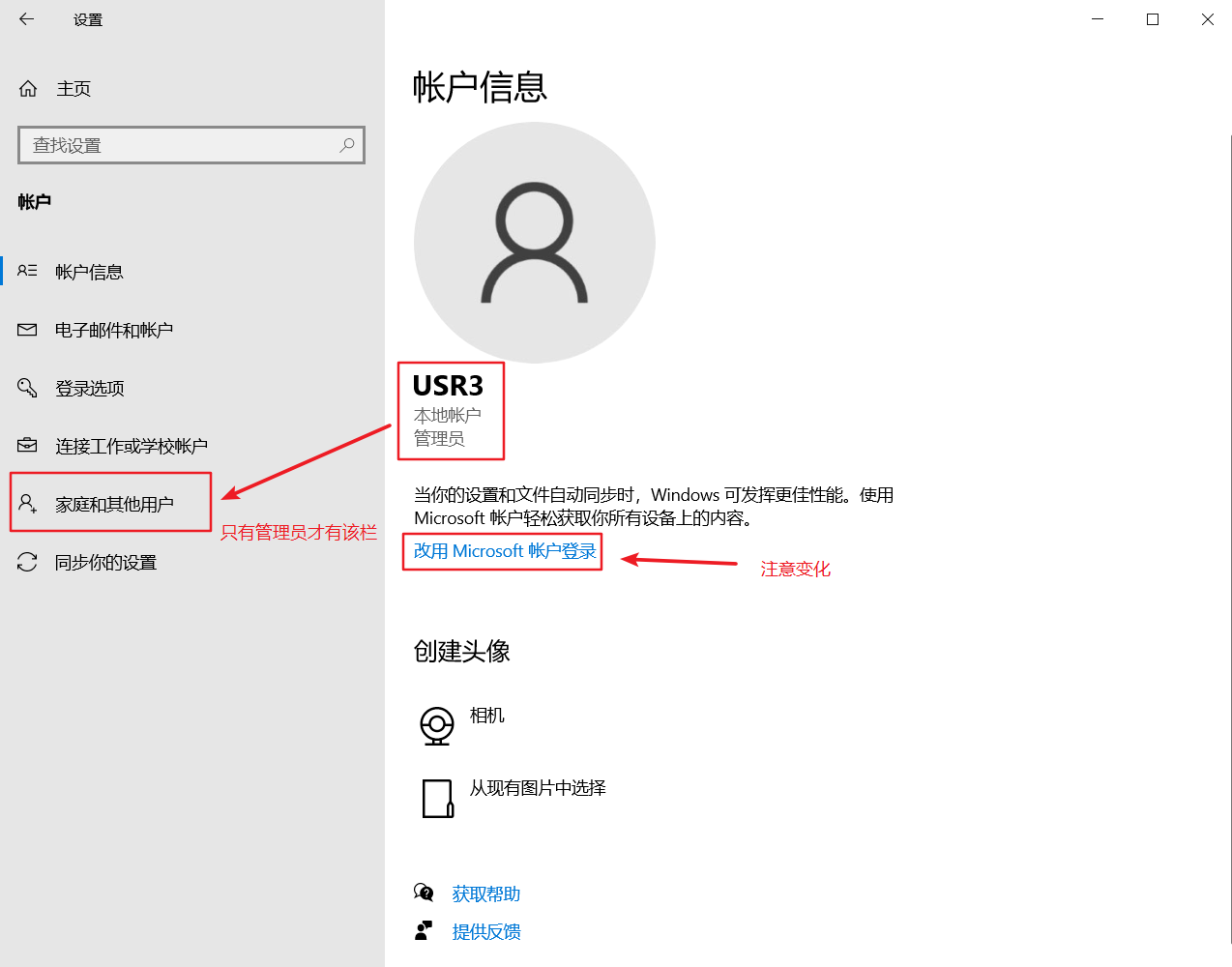Viewport: 1232px width, 967px height.
Task: Click the 连接工作或学校帐户 briefcase icon
Action: [x=27, y=445]
